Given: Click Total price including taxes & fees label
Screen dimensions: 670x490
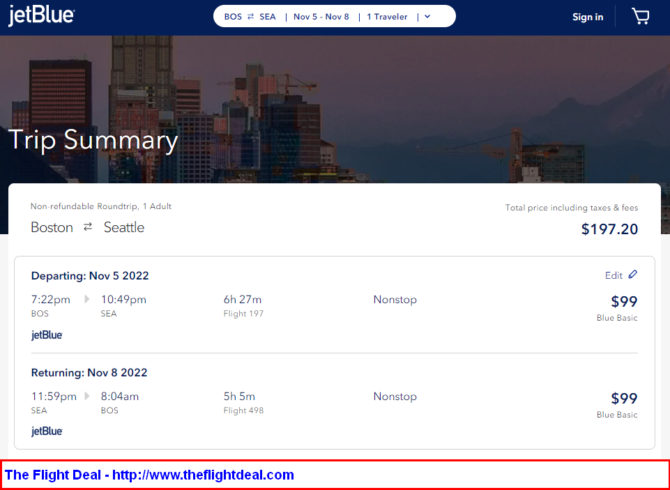Looking at the screenshot, I should point(571,208).
